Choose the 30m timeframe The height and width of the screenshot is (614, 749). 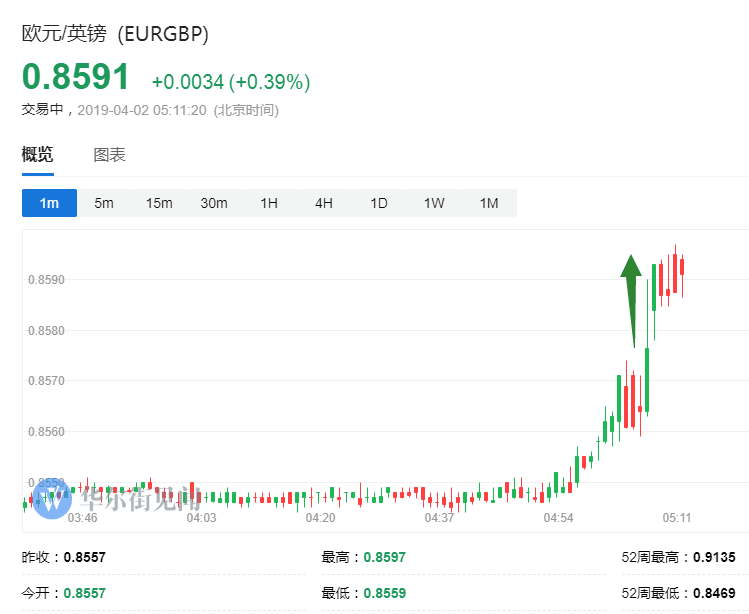pos(214,203)
